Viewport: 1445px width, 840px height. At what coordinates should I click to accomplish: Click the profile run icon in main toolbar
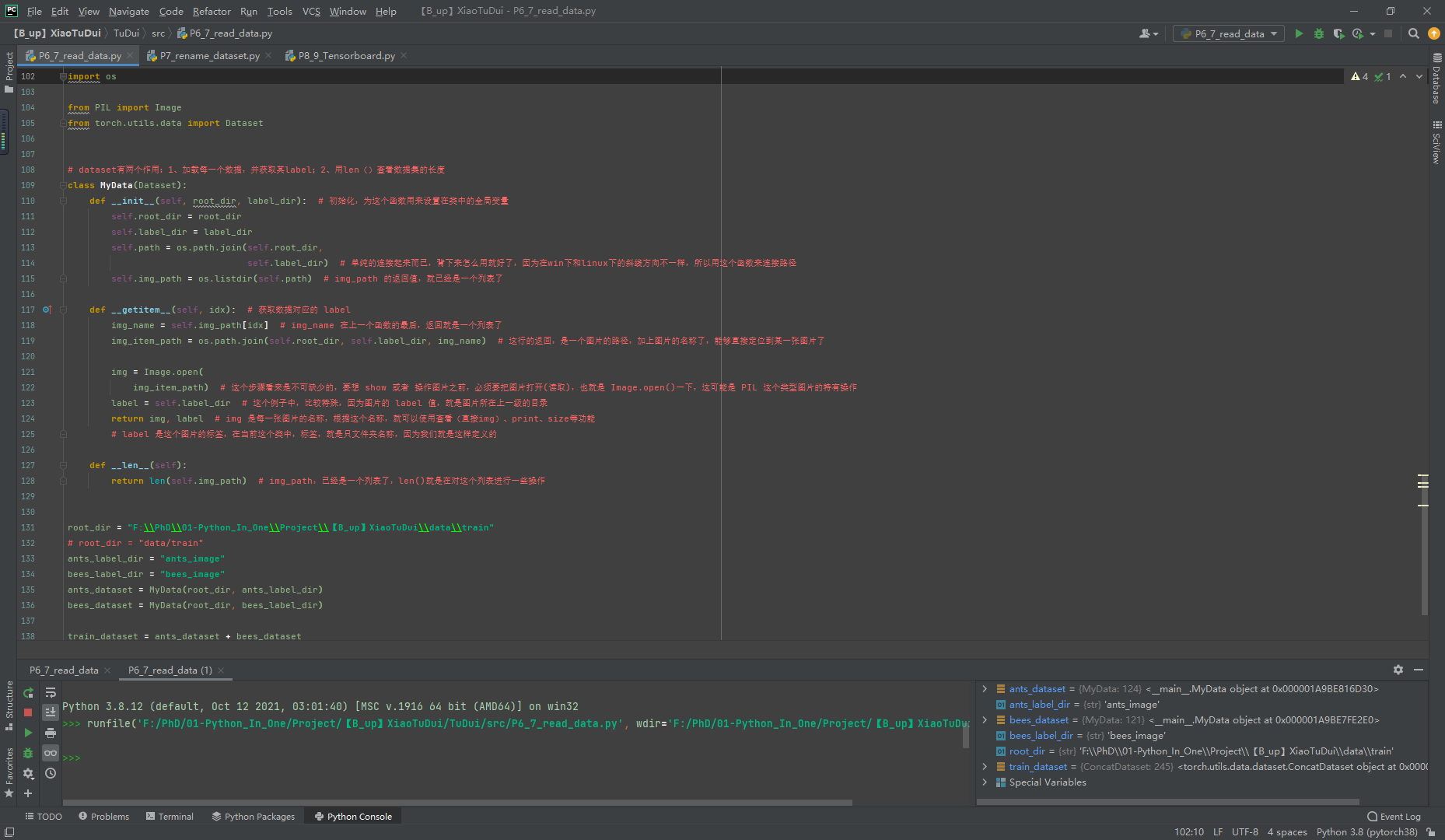1358,33
